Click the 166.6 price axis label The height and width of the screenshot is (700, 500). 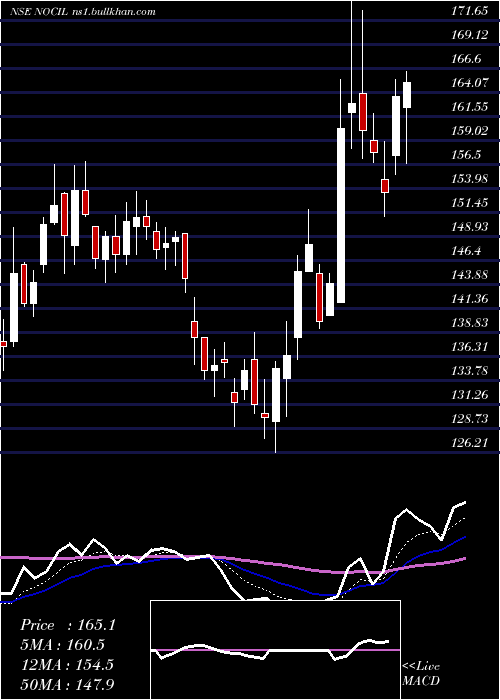click(x=466, y=59)
